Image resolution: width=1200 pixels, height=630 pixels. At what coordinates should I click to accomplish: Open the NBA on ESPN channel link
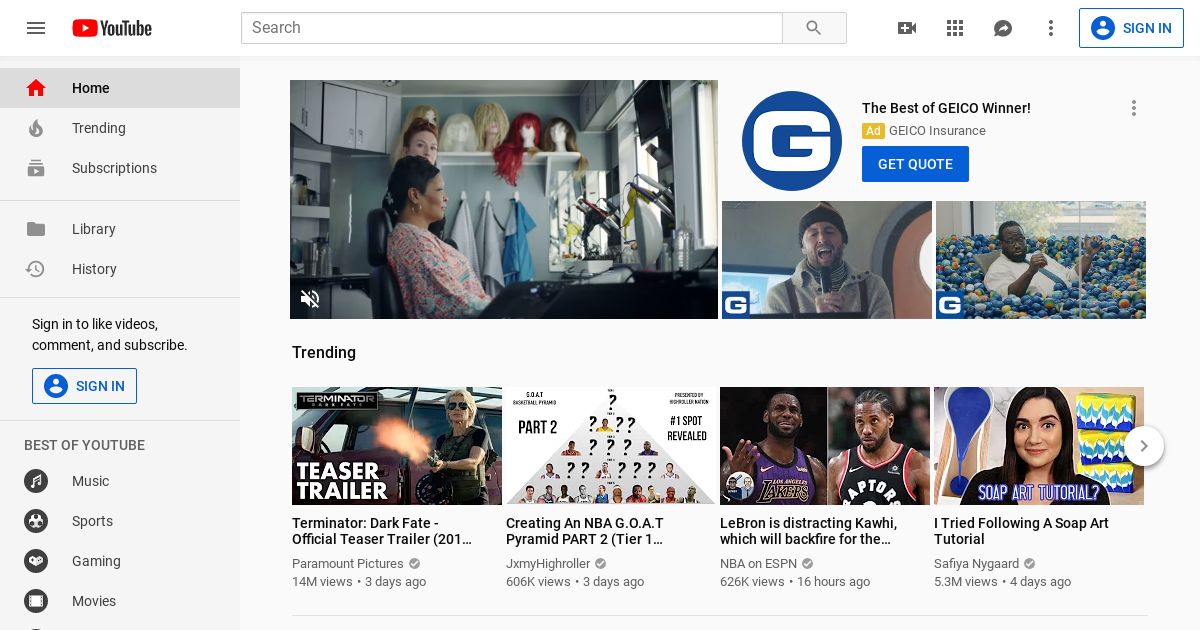(758, 564)
